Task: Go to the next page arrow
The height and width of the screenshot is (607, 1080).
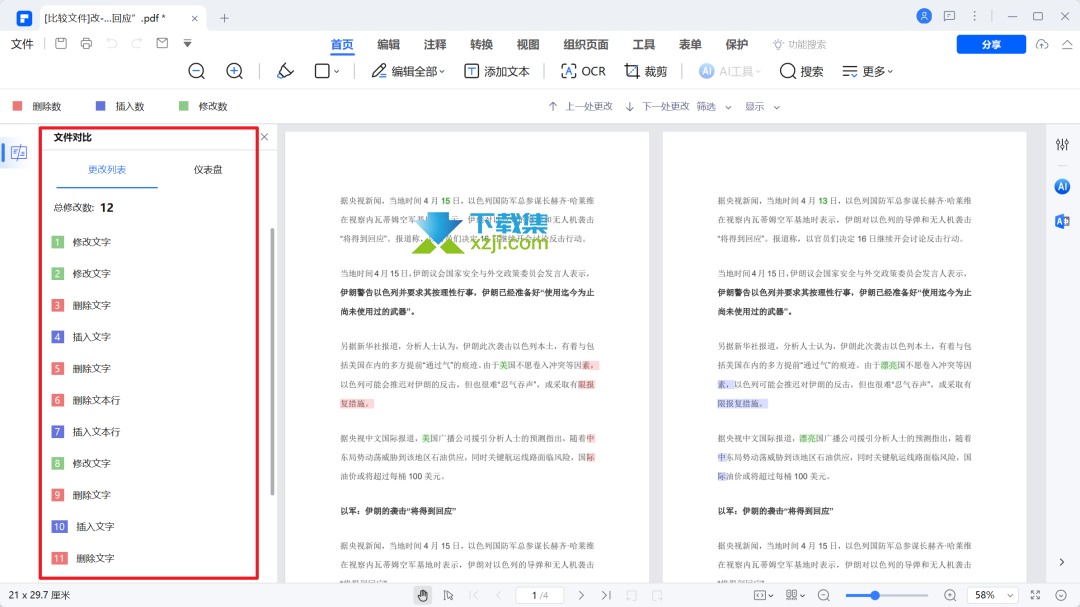Action: click(x=581, y=595)
